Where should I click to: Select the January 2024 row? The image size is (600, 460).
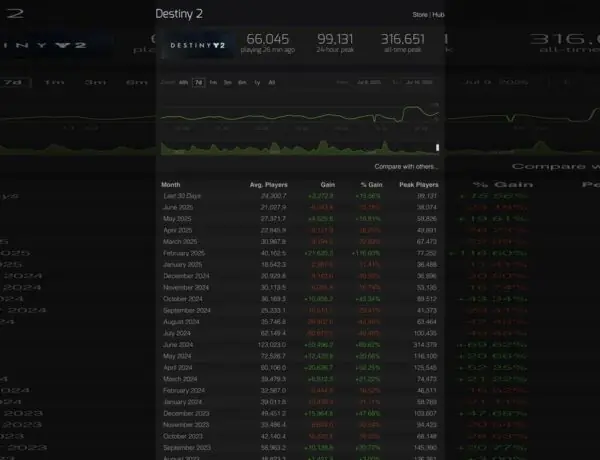(x=300, y=402)
